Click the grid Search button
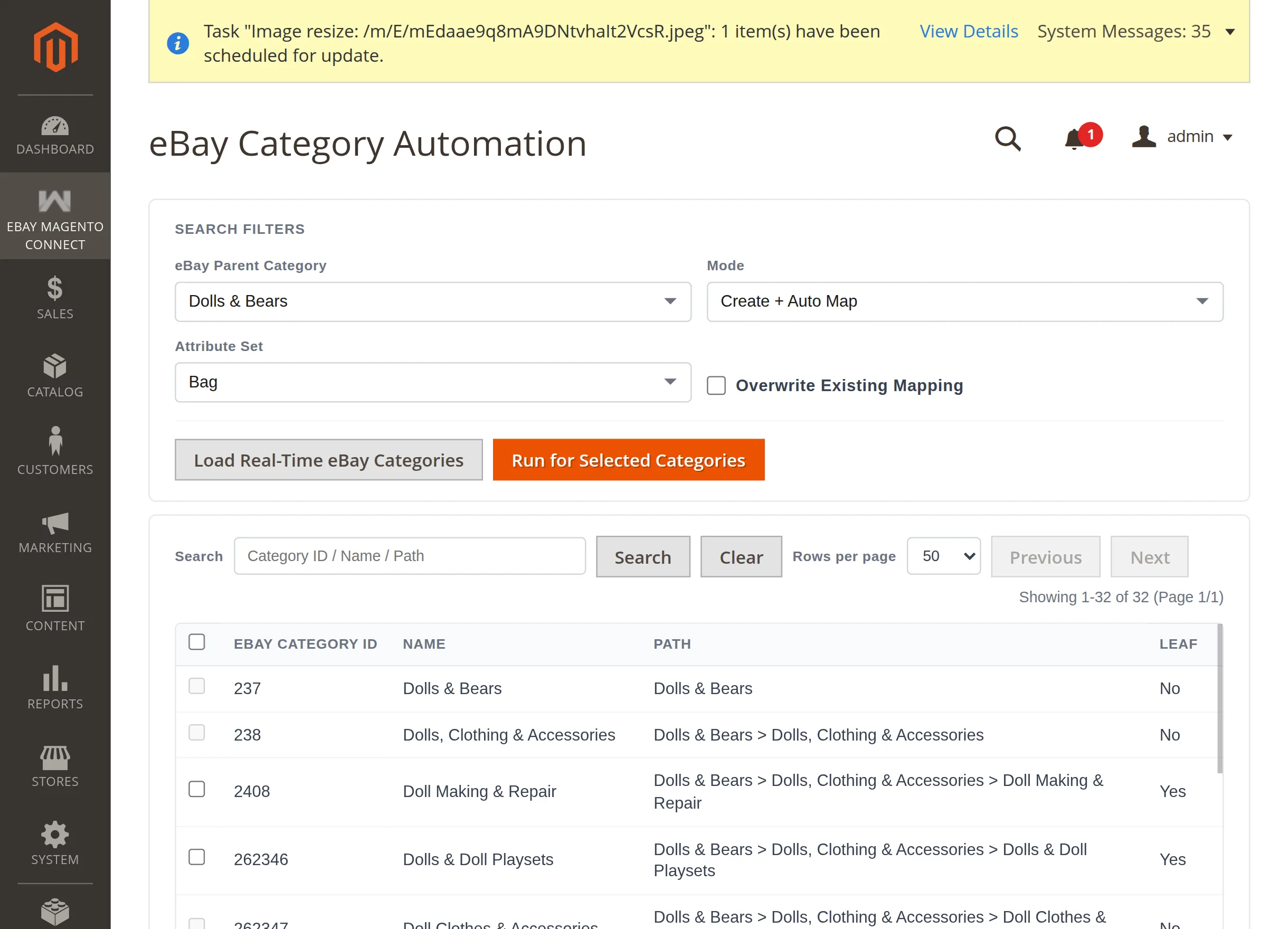1288x929 pixels. tap(643, 556)
